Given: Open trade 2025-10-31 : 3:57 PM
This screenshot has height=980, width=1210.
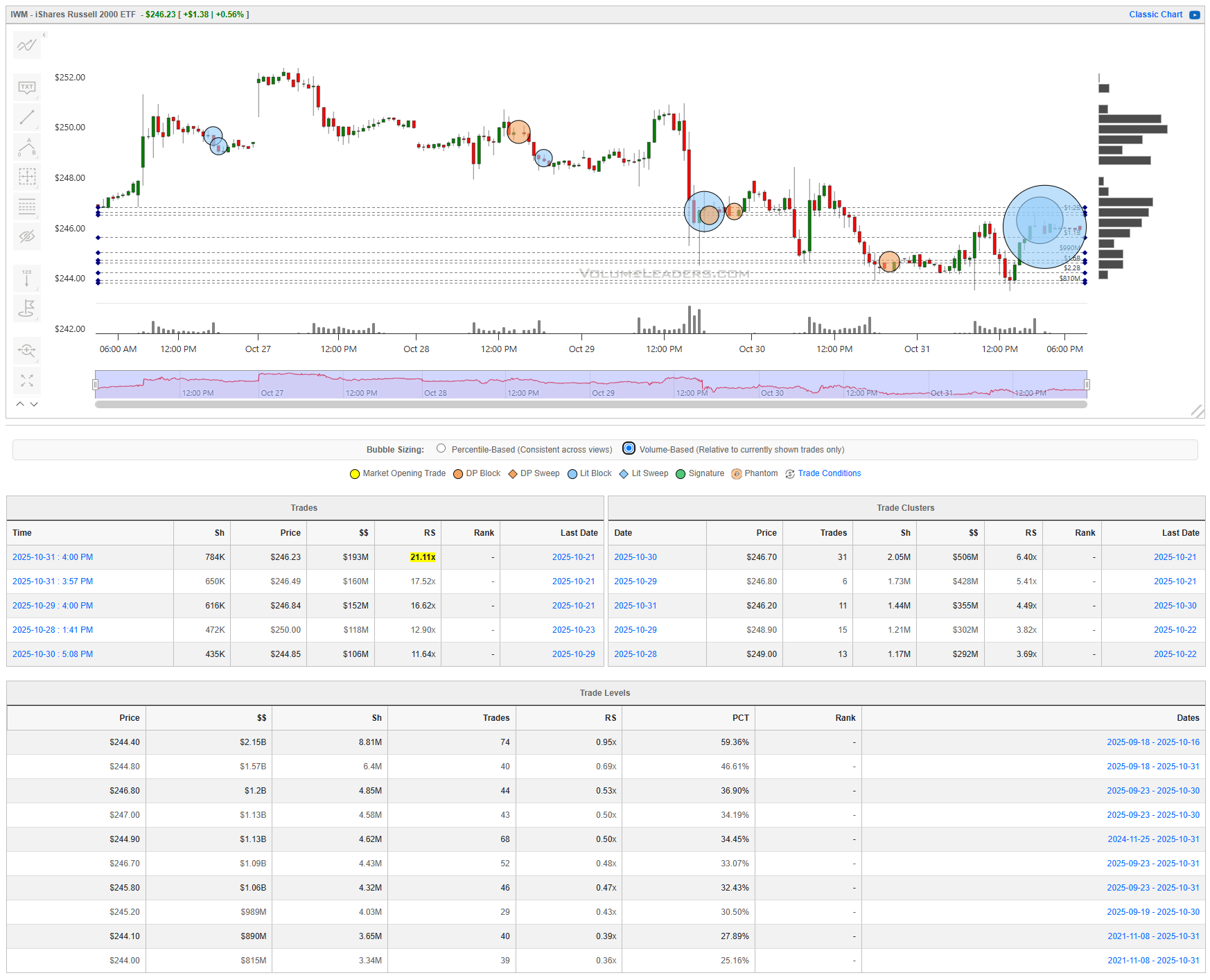Looking at the screenshot, I should [x=53, y=581].
